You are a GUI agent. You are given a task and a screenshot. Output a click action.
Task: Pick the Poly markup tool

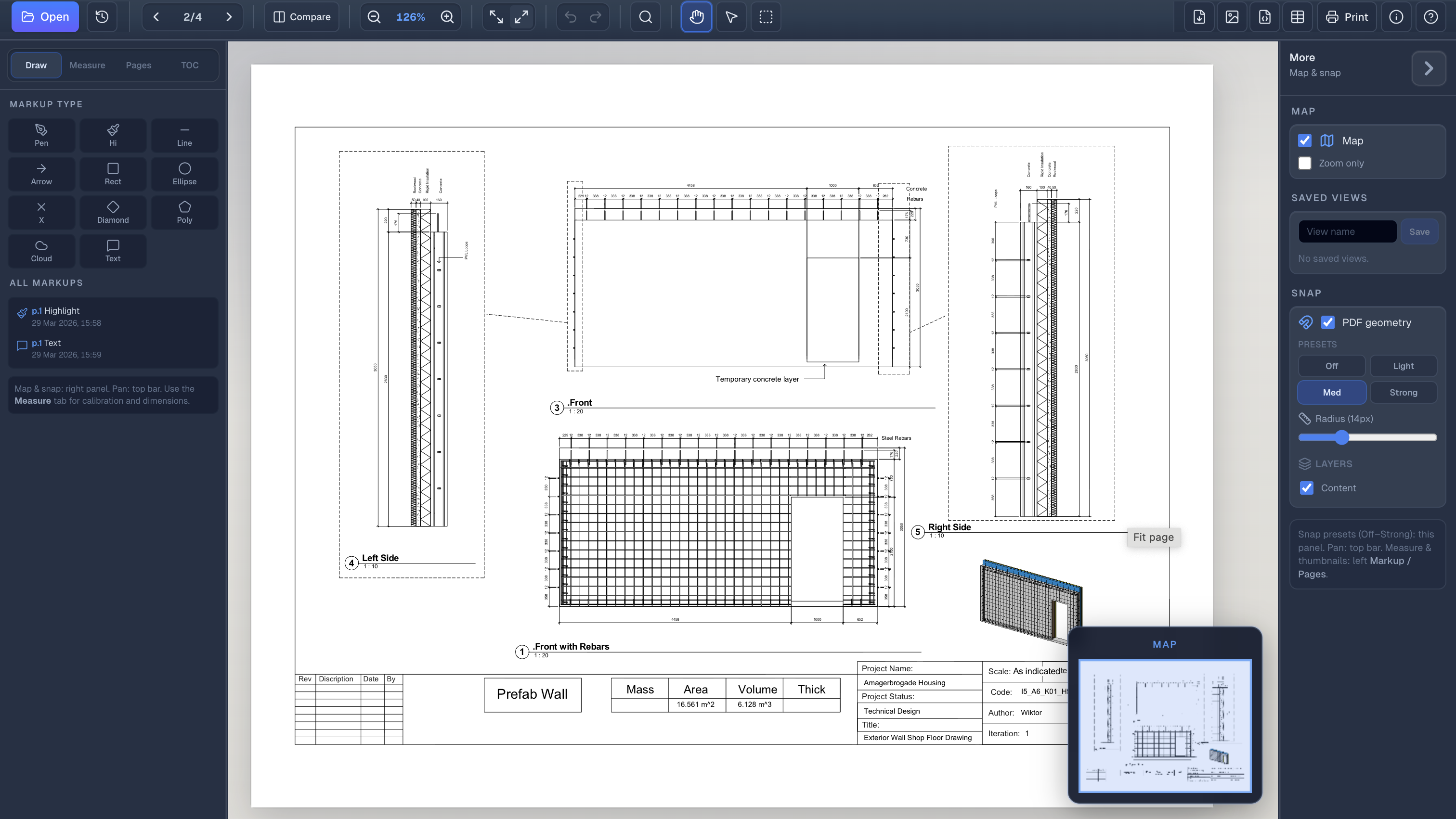pos(184,212)
